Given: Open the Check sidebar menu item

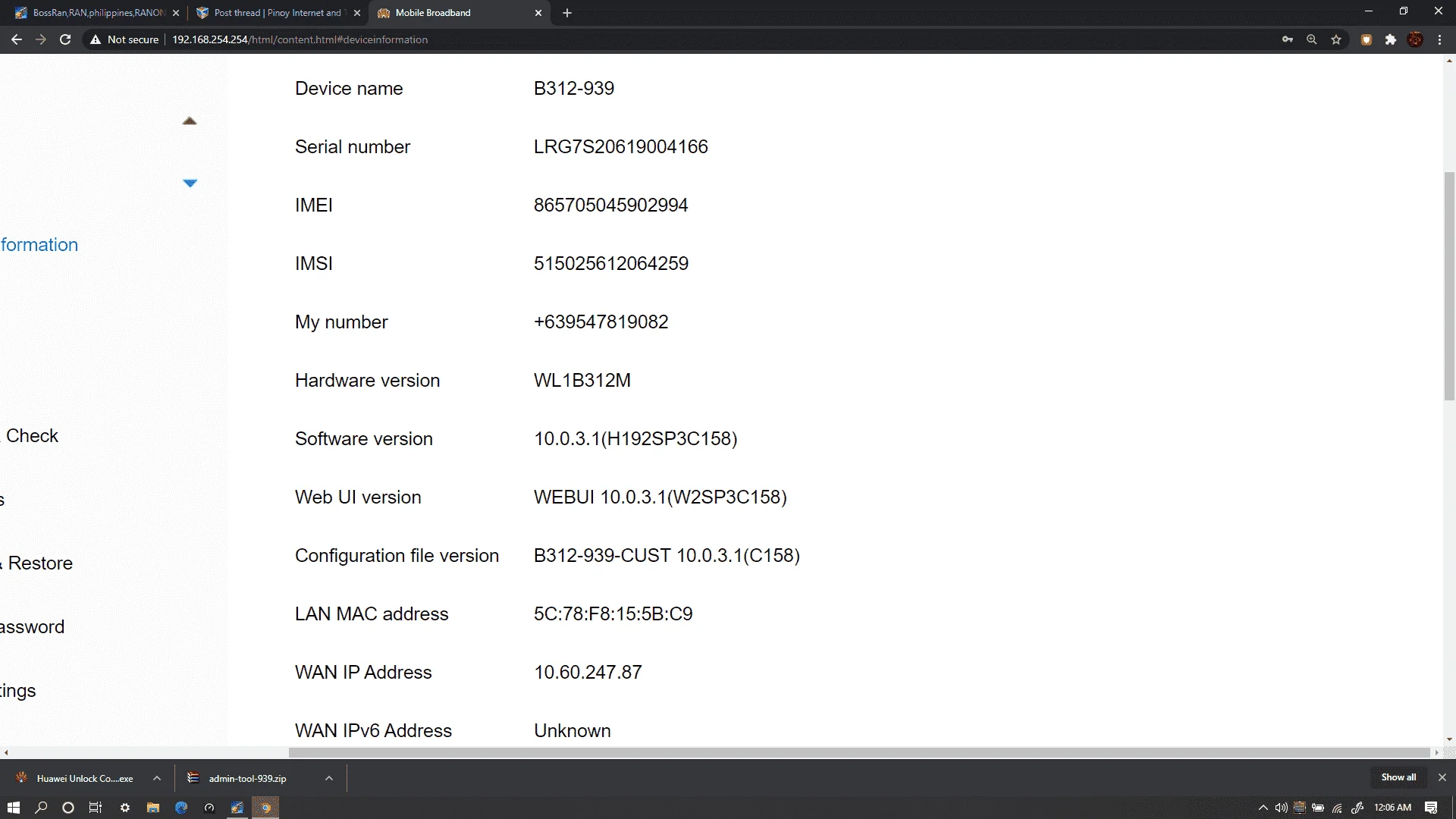Looking at the screenshot, I should [x=32, y=436].
